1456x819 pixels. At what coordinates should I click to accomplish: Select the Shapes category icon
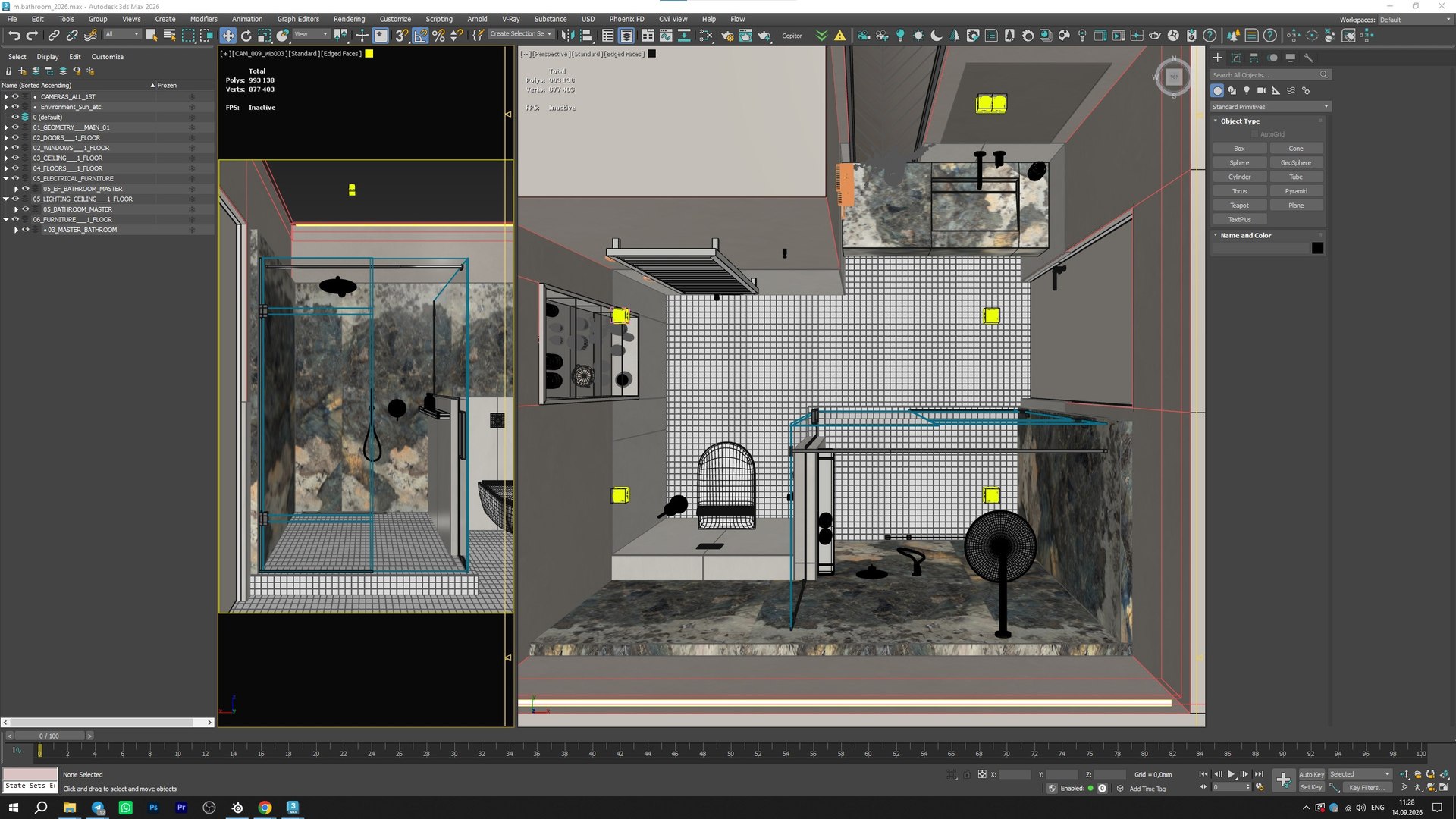pyautogui.click(x=1232, y=90)
